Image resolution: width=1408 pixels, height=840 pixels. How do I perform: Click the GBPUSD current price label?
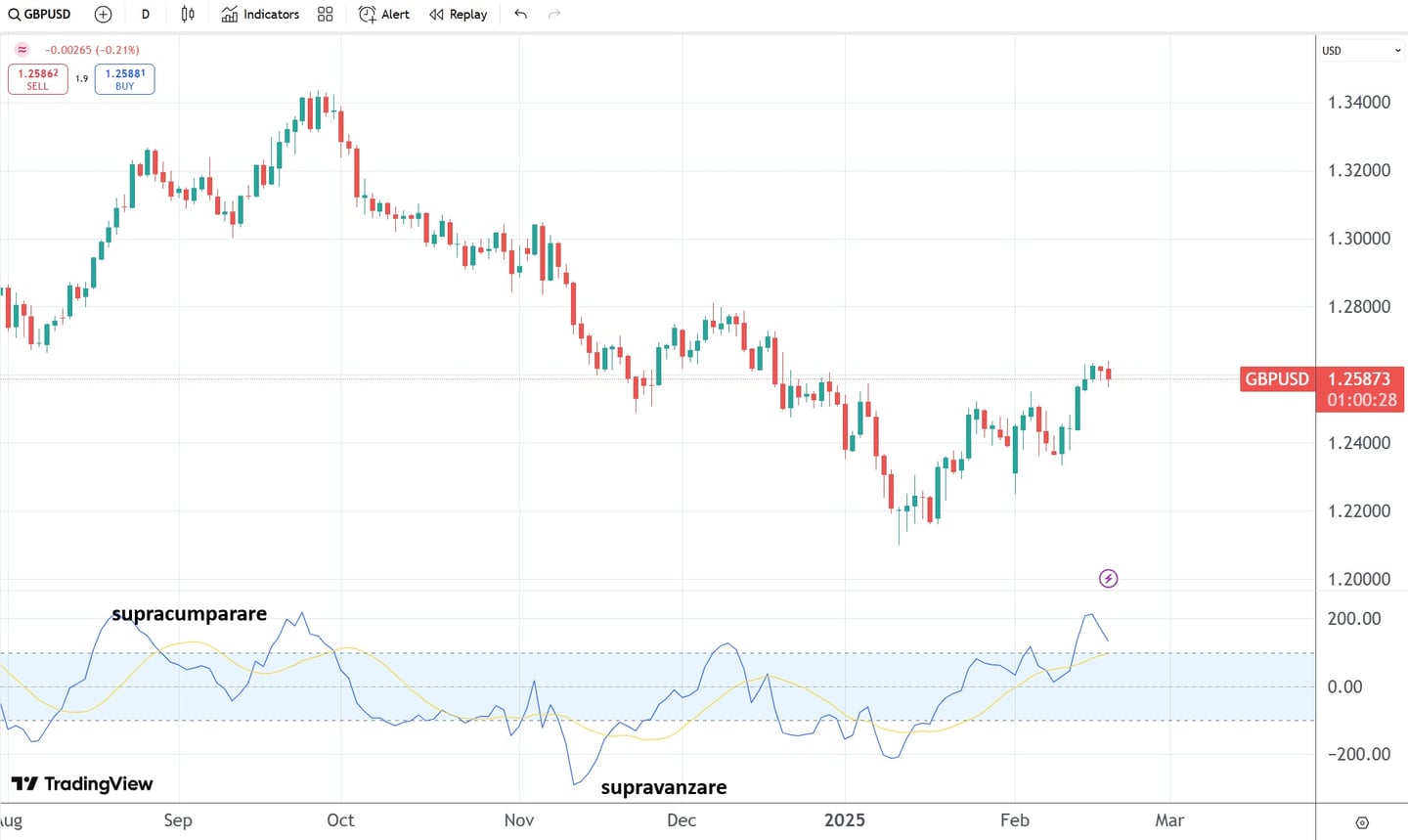pos(1276,379)
